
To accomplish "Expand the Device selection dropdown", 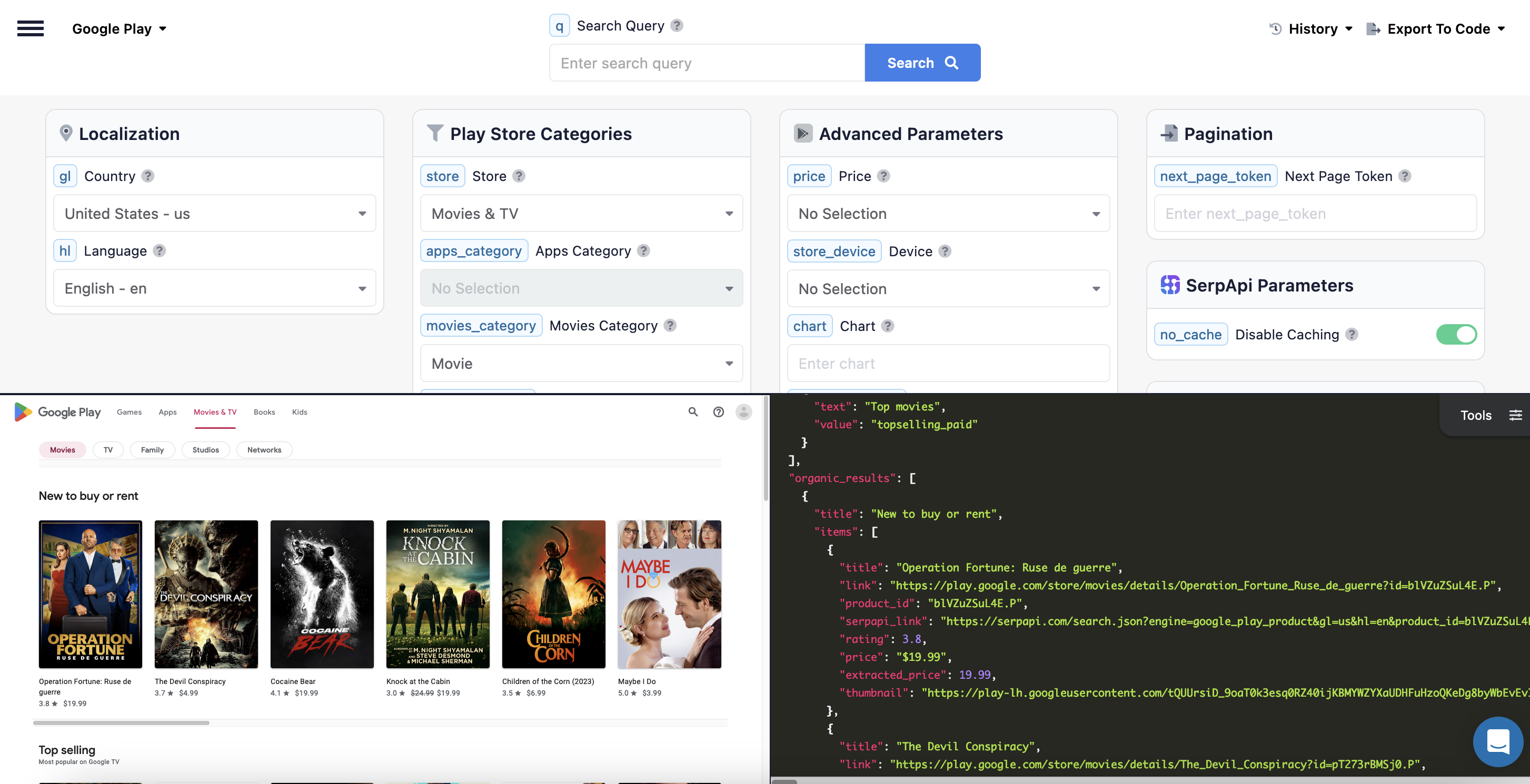I will click(947, 288).
